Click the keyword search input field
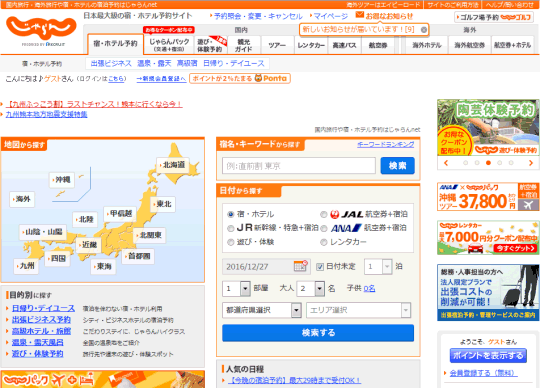540x388 pixels. (299, 166)
